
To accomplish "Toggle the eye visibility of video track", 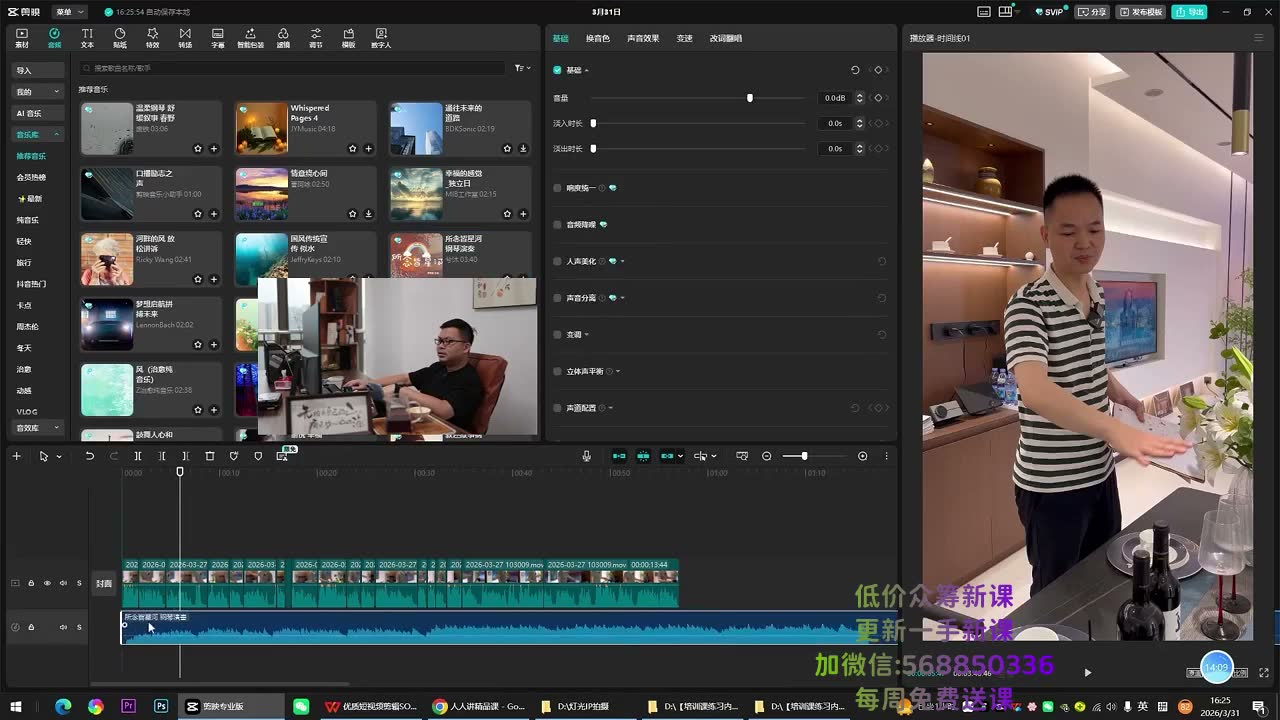I will pyautogui.click(x=46, y=583).
